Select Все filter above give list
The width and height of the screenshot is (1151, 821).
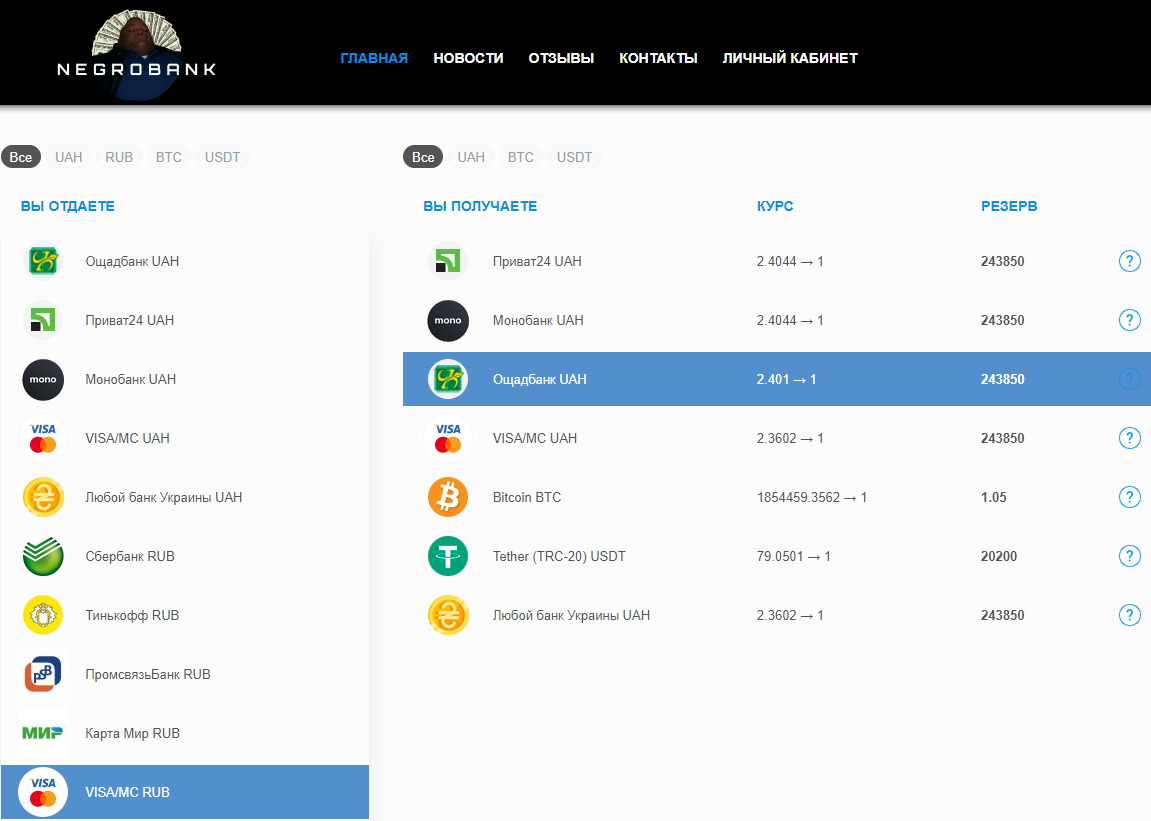[21, 157]
